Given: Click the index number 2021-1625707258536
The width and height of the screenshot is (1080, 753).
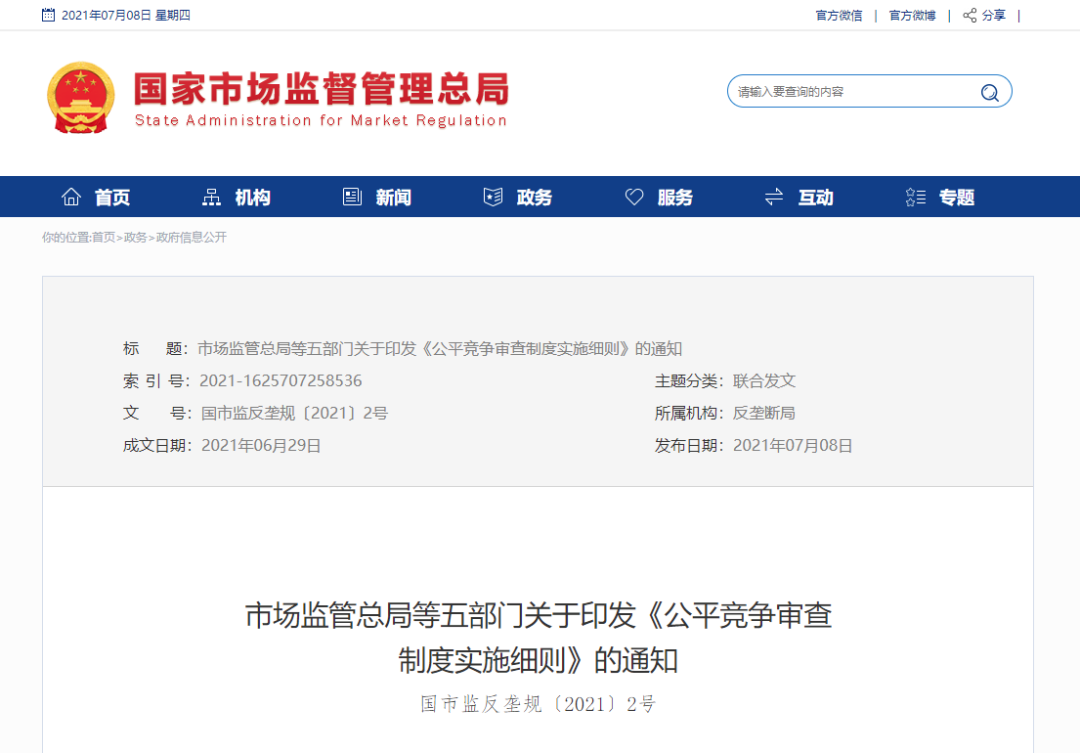Looking at the screenshot, I should (x=280, y=381).
